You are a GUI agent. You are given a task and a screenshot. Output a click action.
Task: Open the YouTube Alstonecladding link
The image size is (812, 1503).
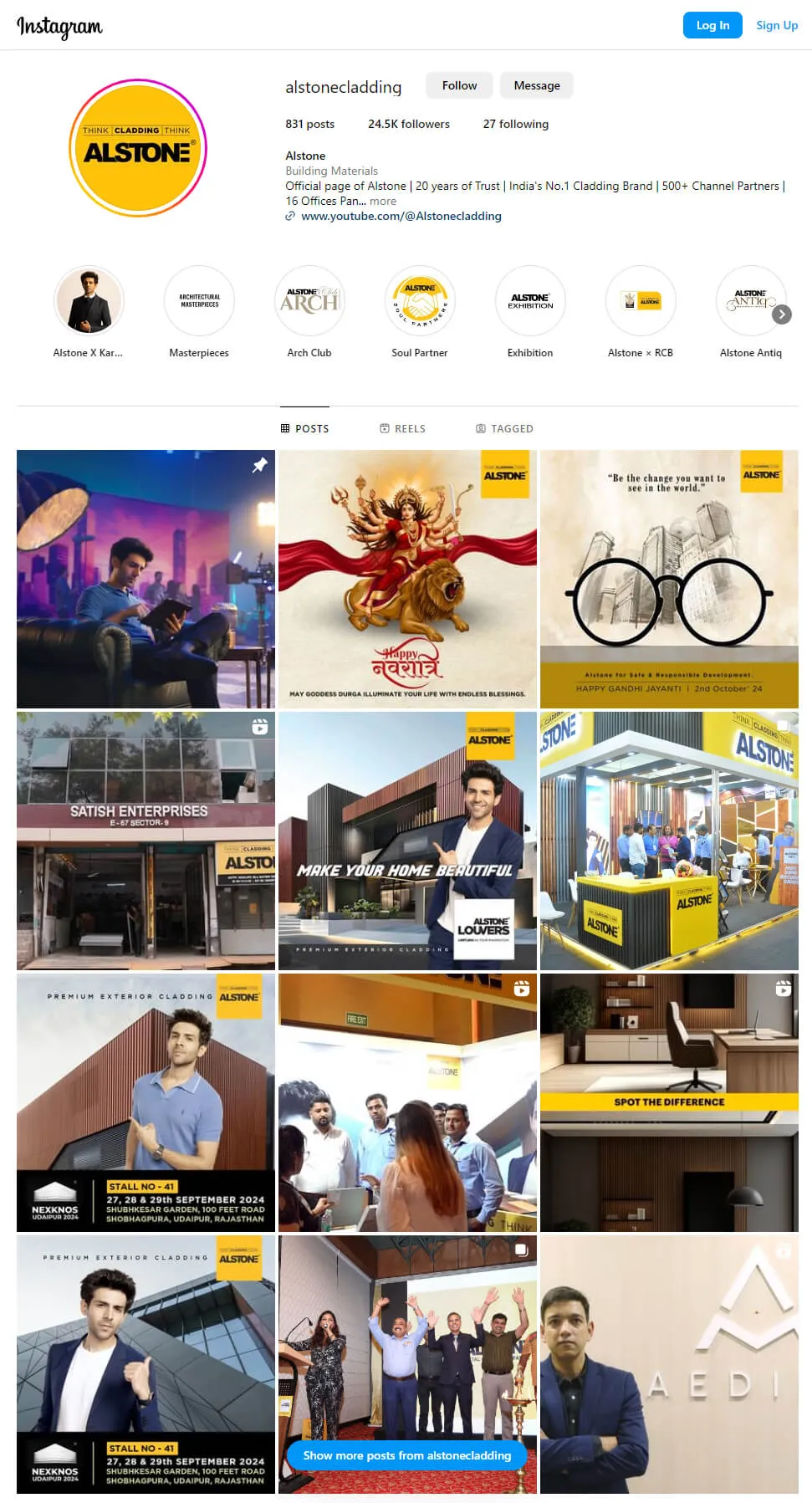(x=401, y=216)
